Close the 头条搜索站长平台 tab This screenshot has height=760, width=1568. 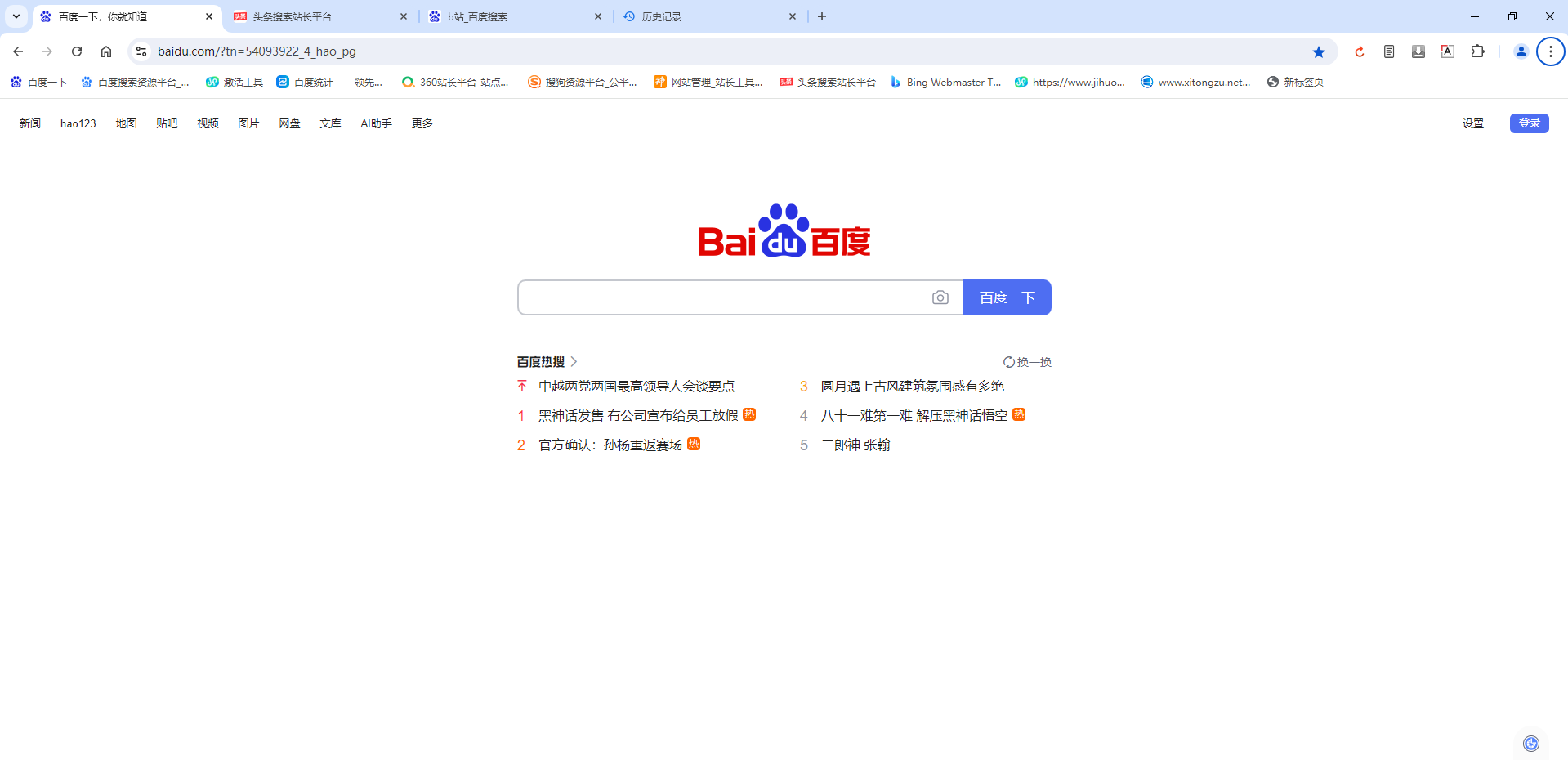click(x=404, y=16)
